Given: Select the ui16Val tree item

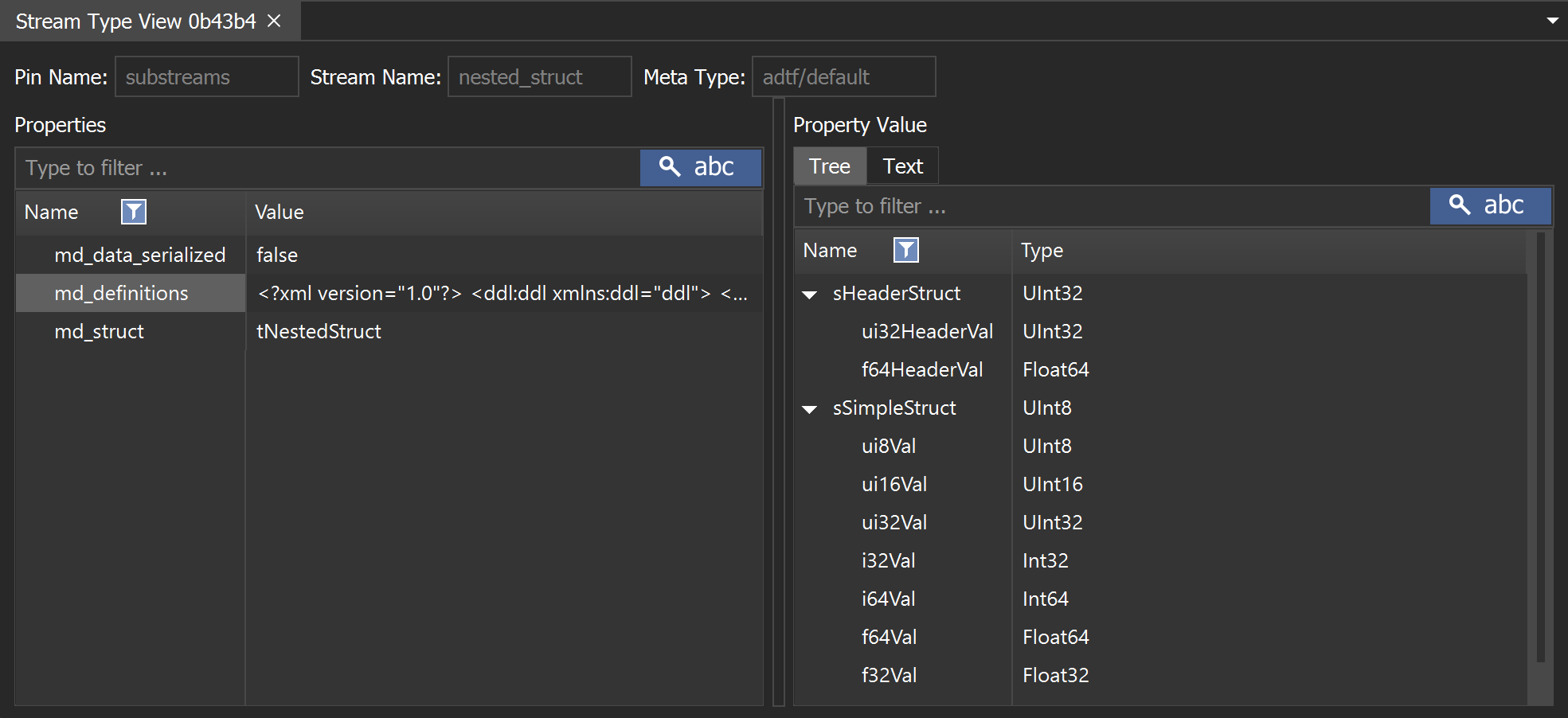Looking at the screenshot, I should point(894,484).
